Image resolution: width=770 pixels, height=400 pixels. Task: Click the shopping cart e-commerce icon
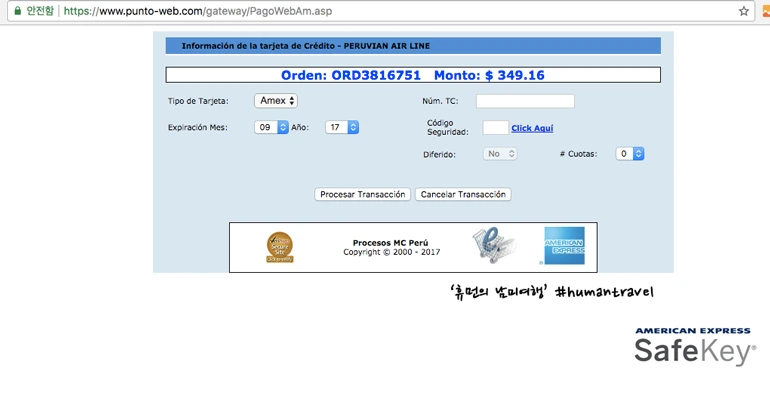(494, 245)
